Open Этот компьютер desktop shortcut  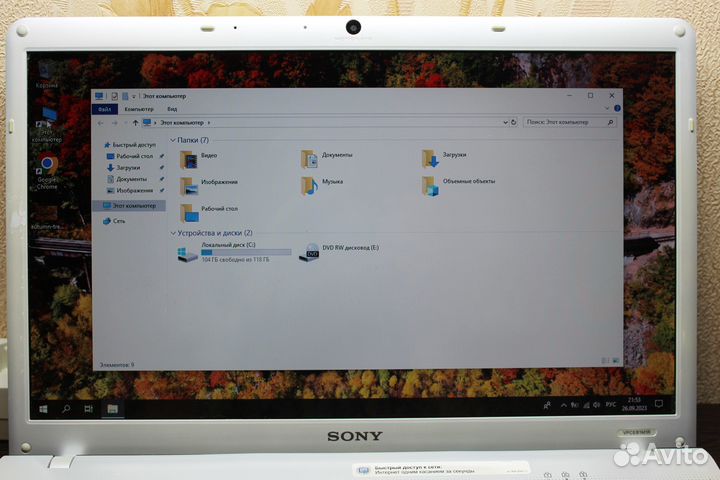tap(47, 125)
